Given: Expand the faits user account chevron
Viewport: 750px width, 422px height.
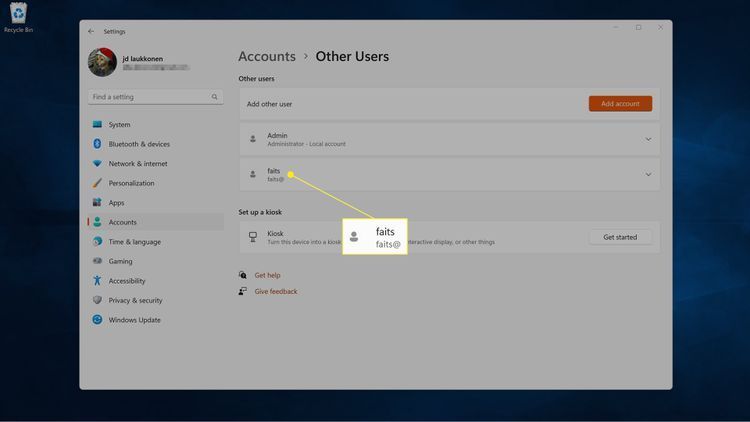Looking at the screenshot, I should (x=648, y=174).
